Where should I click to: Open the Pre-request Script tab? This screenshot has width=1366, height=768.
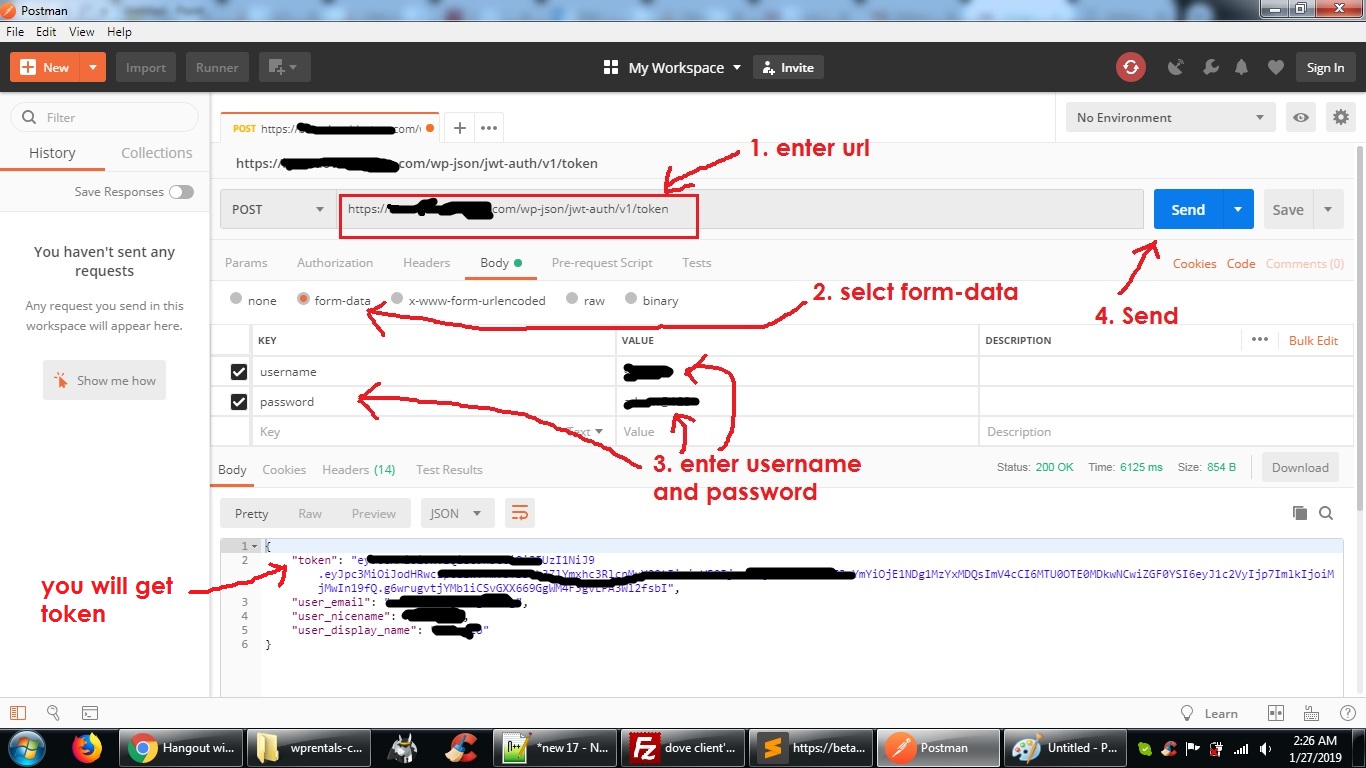(602, 262)
